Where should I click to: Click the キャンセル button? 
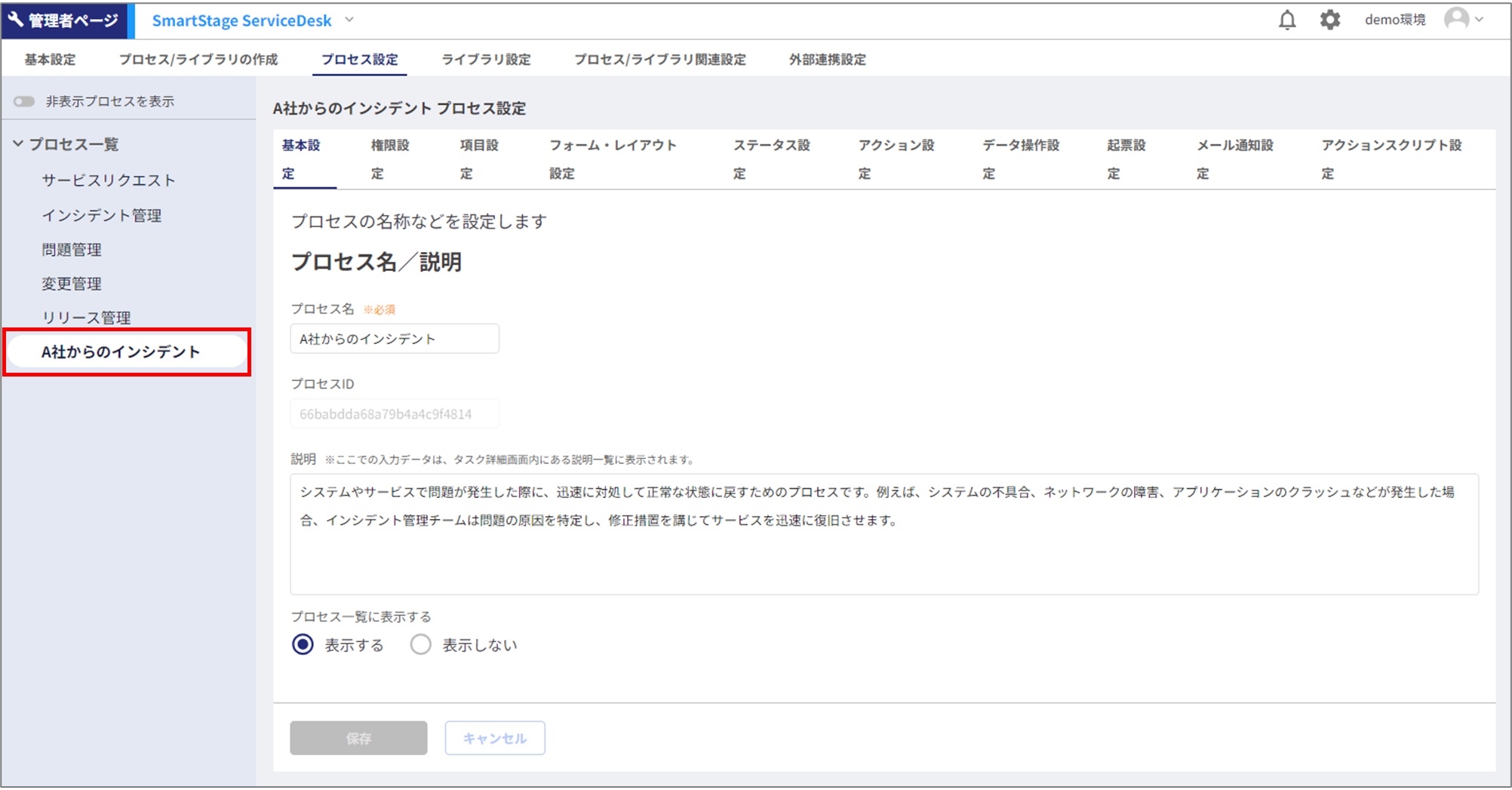(x=495, y=738)
